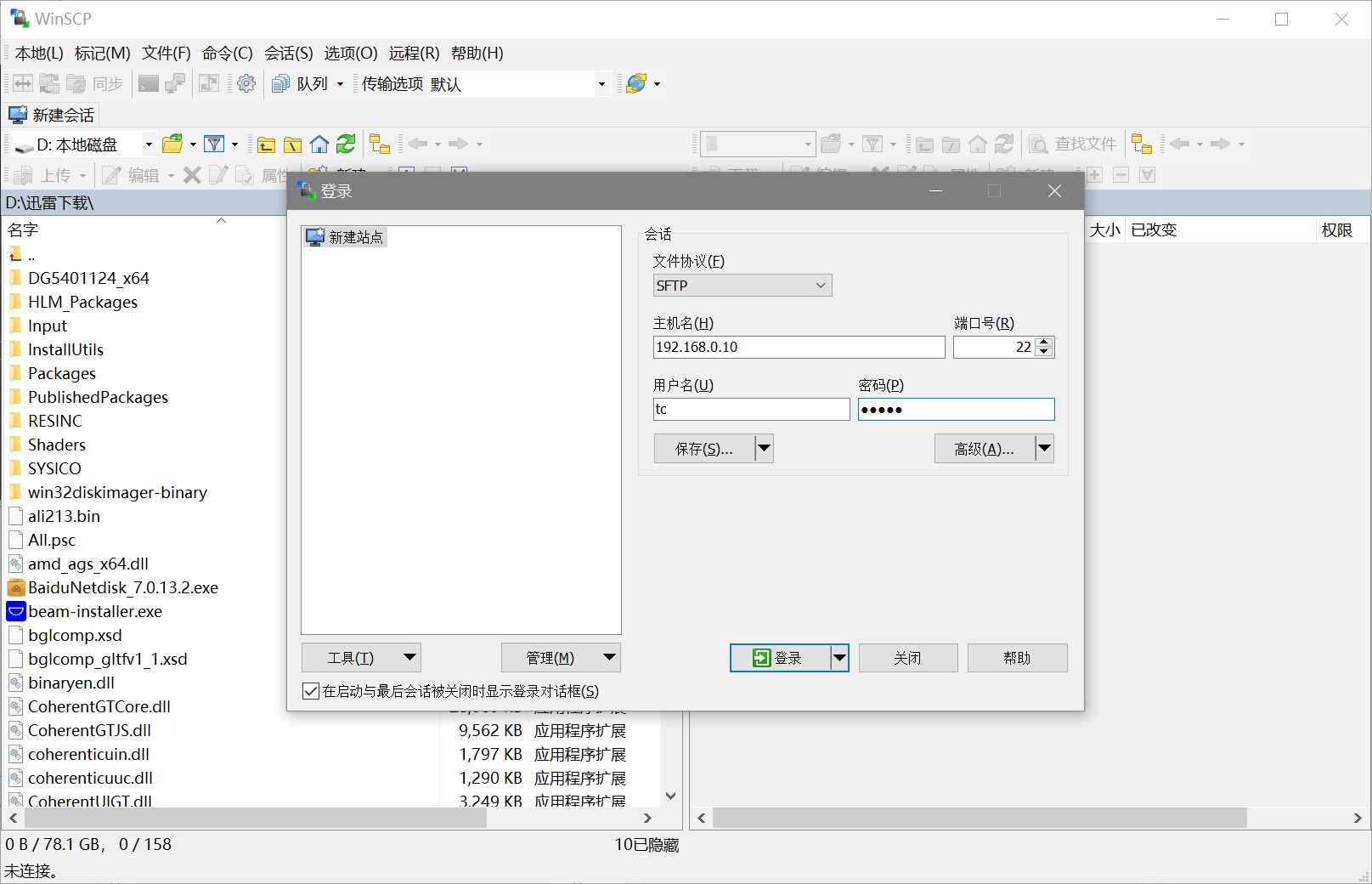Open the remote path dropdown box
Image resolution: width=1372 pixels, height=884 pixels.
coord(758,144)
